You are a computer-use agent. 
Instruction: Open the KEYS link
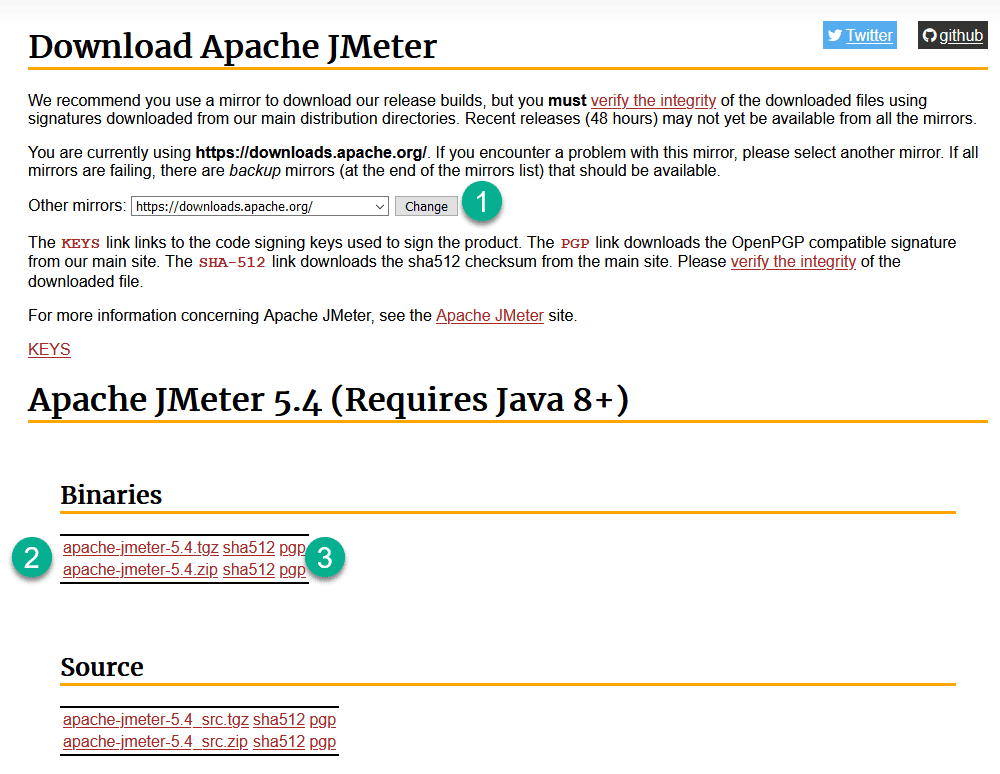tap(48, 349)
